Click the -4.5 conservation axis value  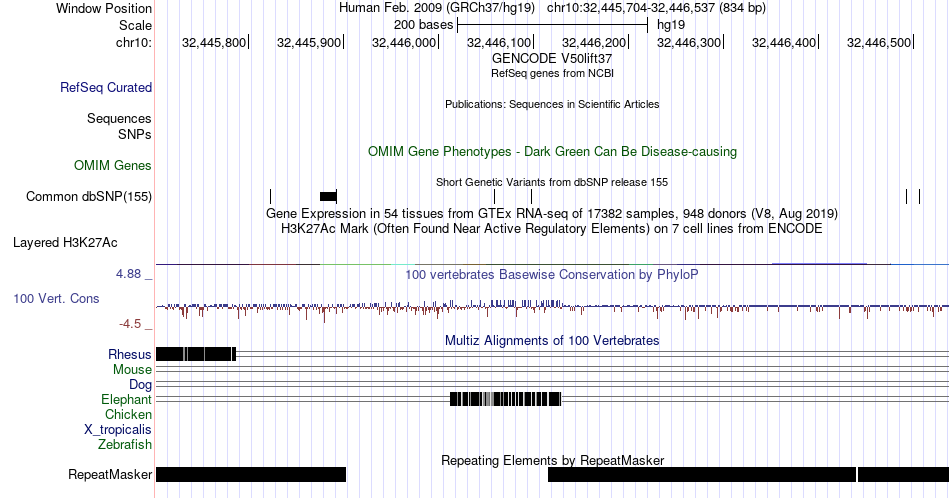pyautogui.click(x=130, y=324)
